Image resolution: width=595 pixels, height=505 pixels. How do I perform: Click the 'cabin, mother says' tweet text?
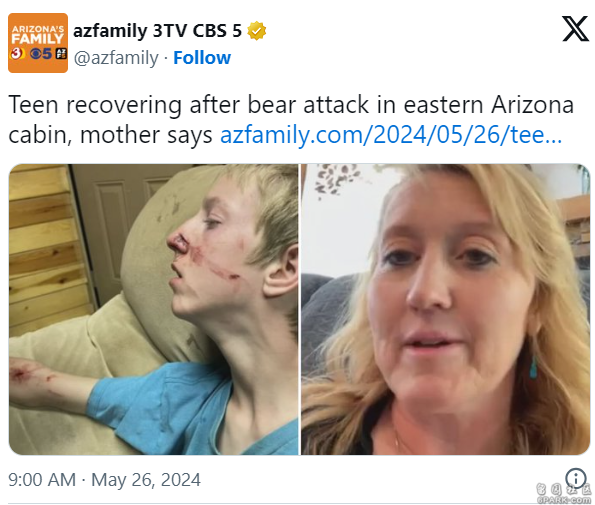click(110, 135)
